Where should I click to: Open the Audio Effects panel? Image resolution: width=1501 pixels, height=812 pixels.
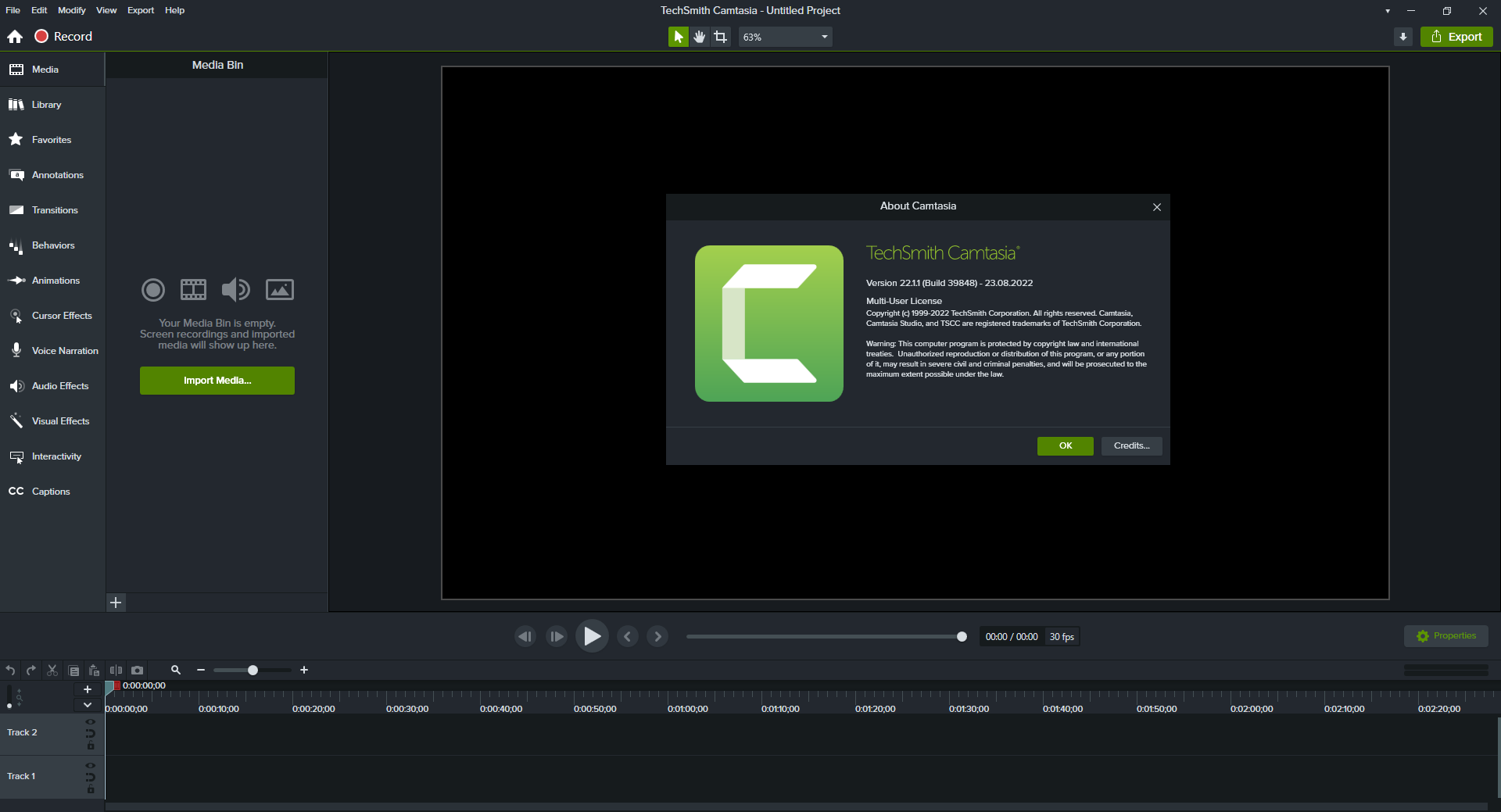[52, 386]
